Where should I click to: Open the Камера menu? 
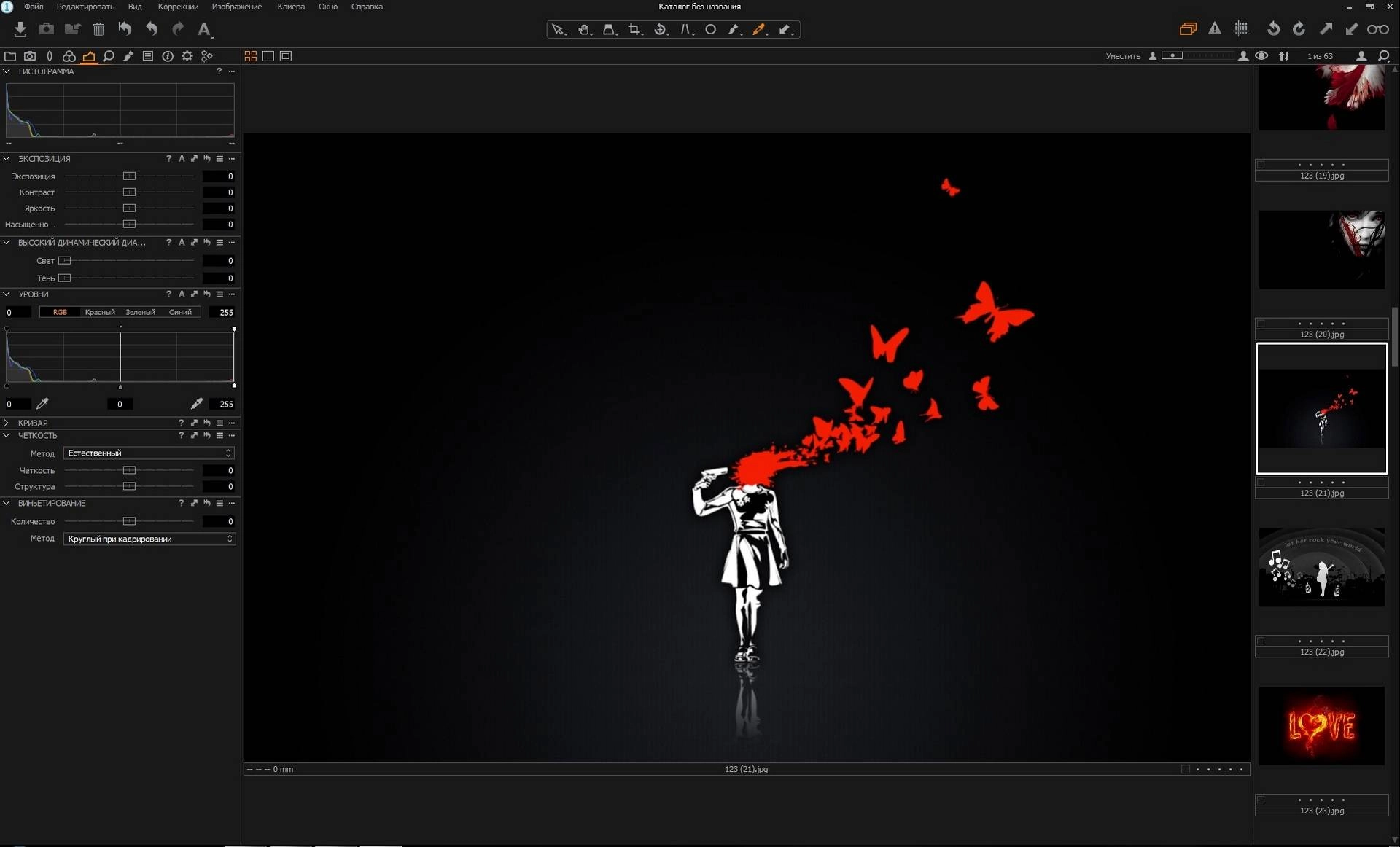coord(291,7)
